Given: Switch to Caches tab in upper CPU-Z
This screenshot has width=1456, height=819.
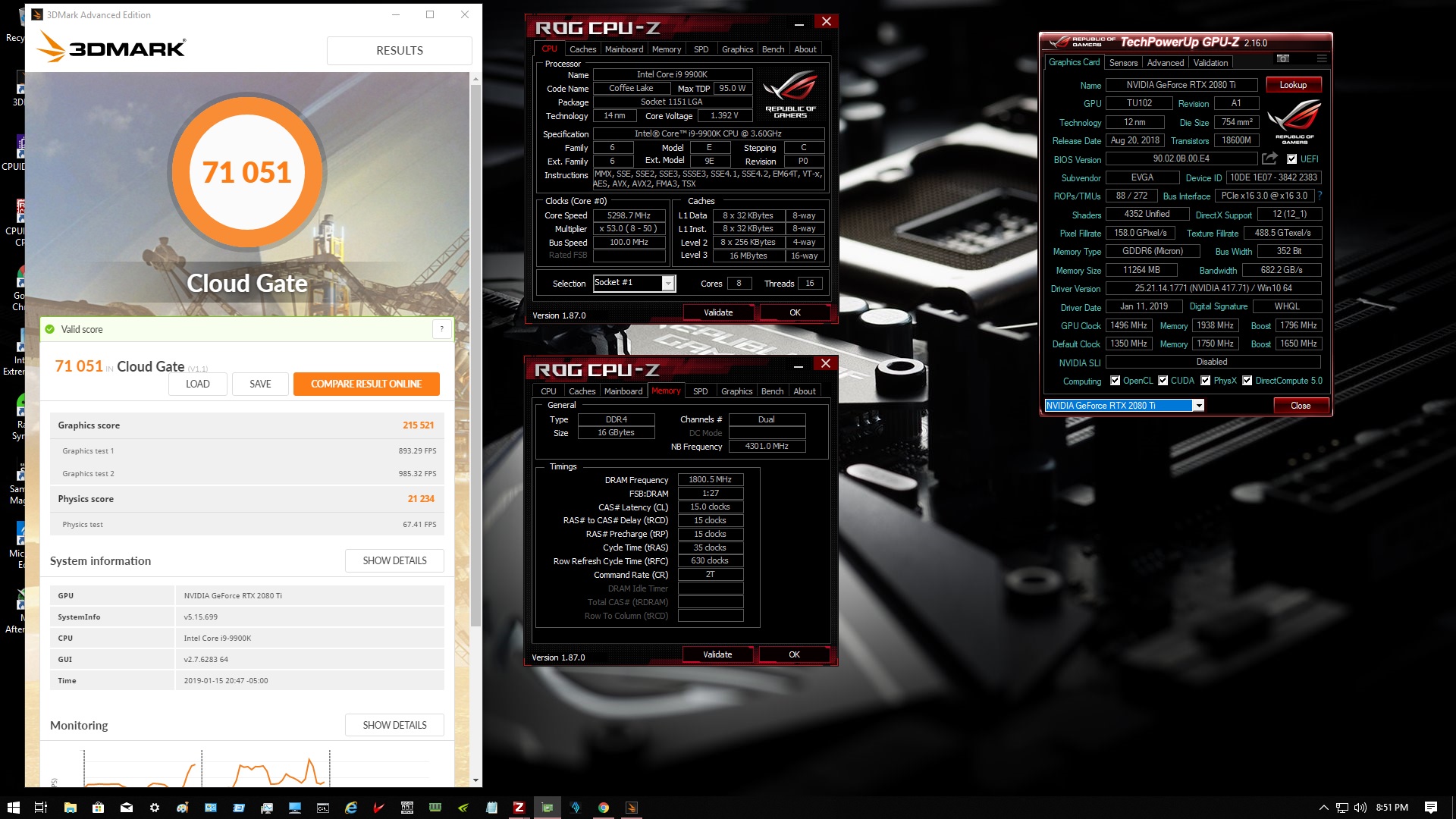Looking at the screenshot, I should pyautogui.click(x=582, y=49).
